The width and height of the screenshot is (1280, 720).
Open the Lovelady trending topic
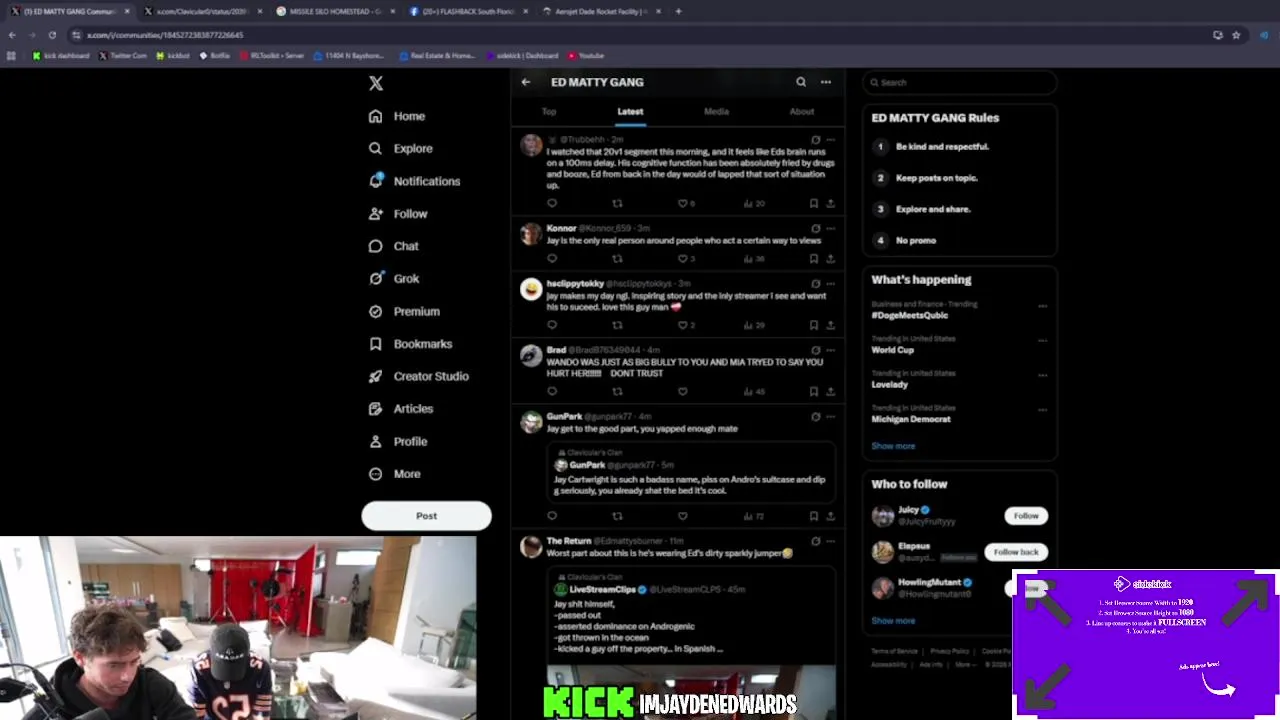(x=890, y=384)
